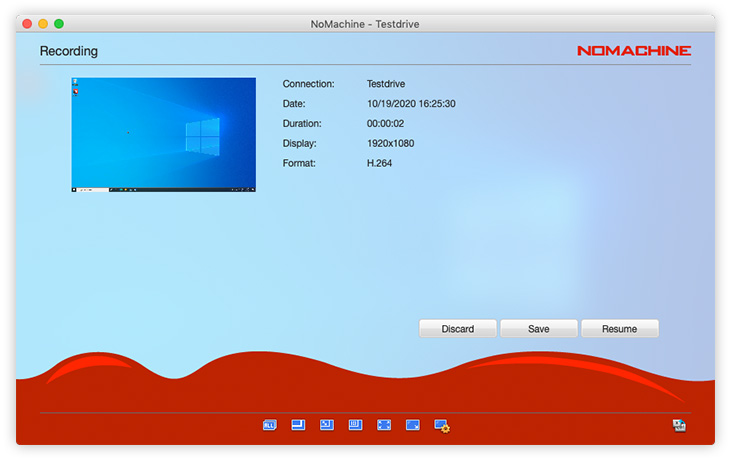Click the sixth bottom icon beside the gear monitor

point(412,425)
